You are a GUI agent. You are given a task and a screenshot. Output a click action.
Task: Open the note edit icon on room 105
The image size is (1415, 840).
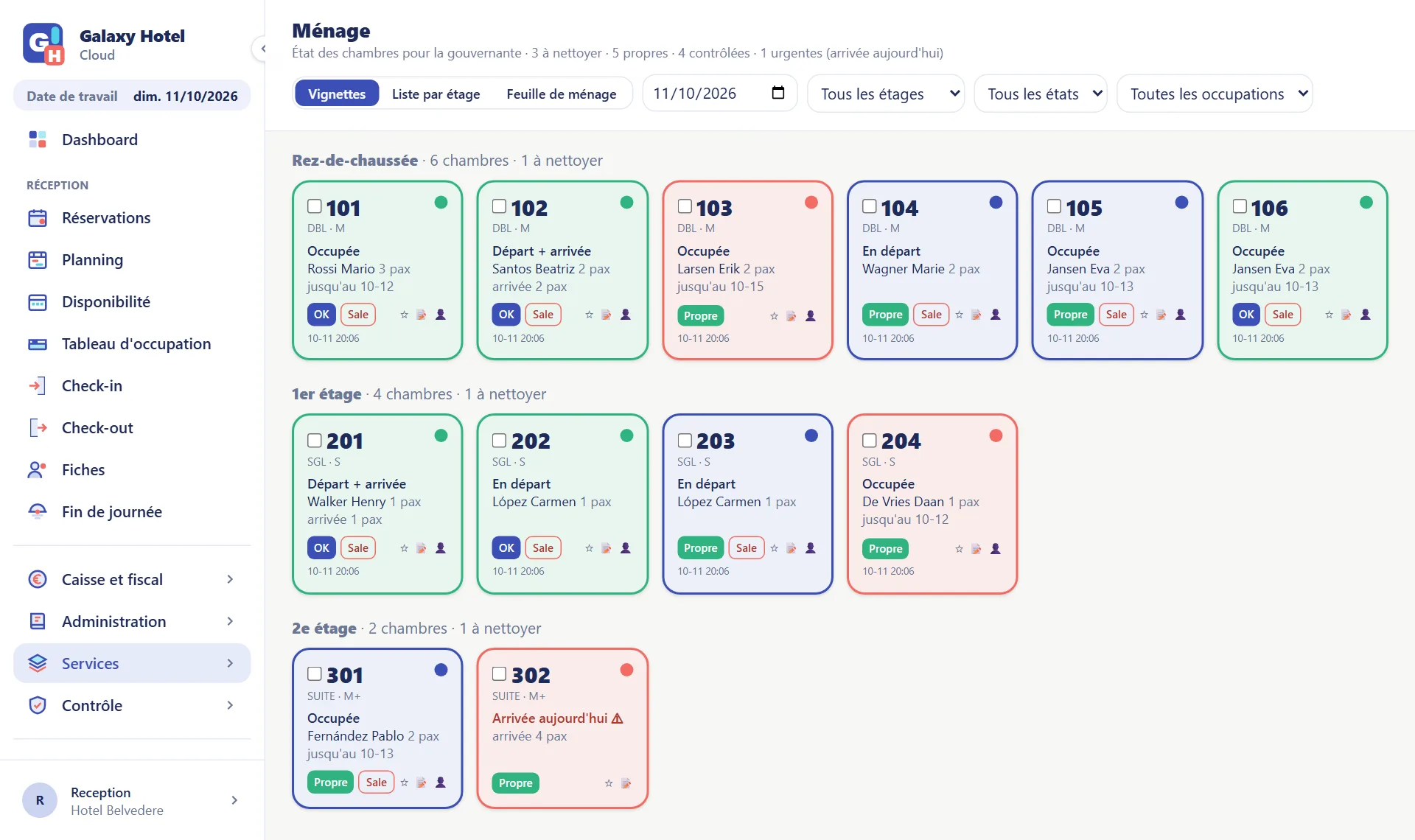[x=1161, y=315]
